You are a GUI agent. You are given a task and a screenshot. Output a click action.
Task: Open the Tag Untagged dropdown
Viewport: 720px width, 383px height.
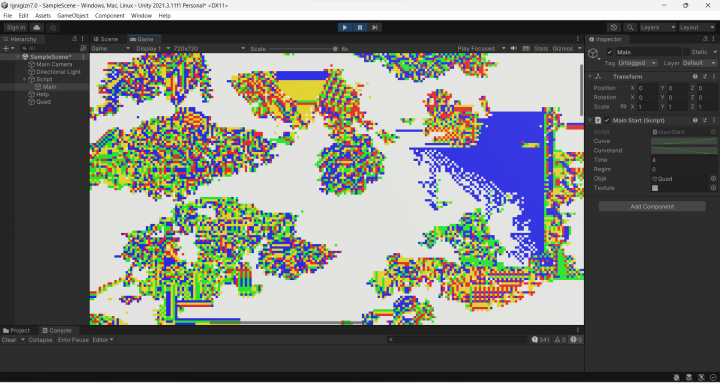pyautogui.click(x=637, y=63)
